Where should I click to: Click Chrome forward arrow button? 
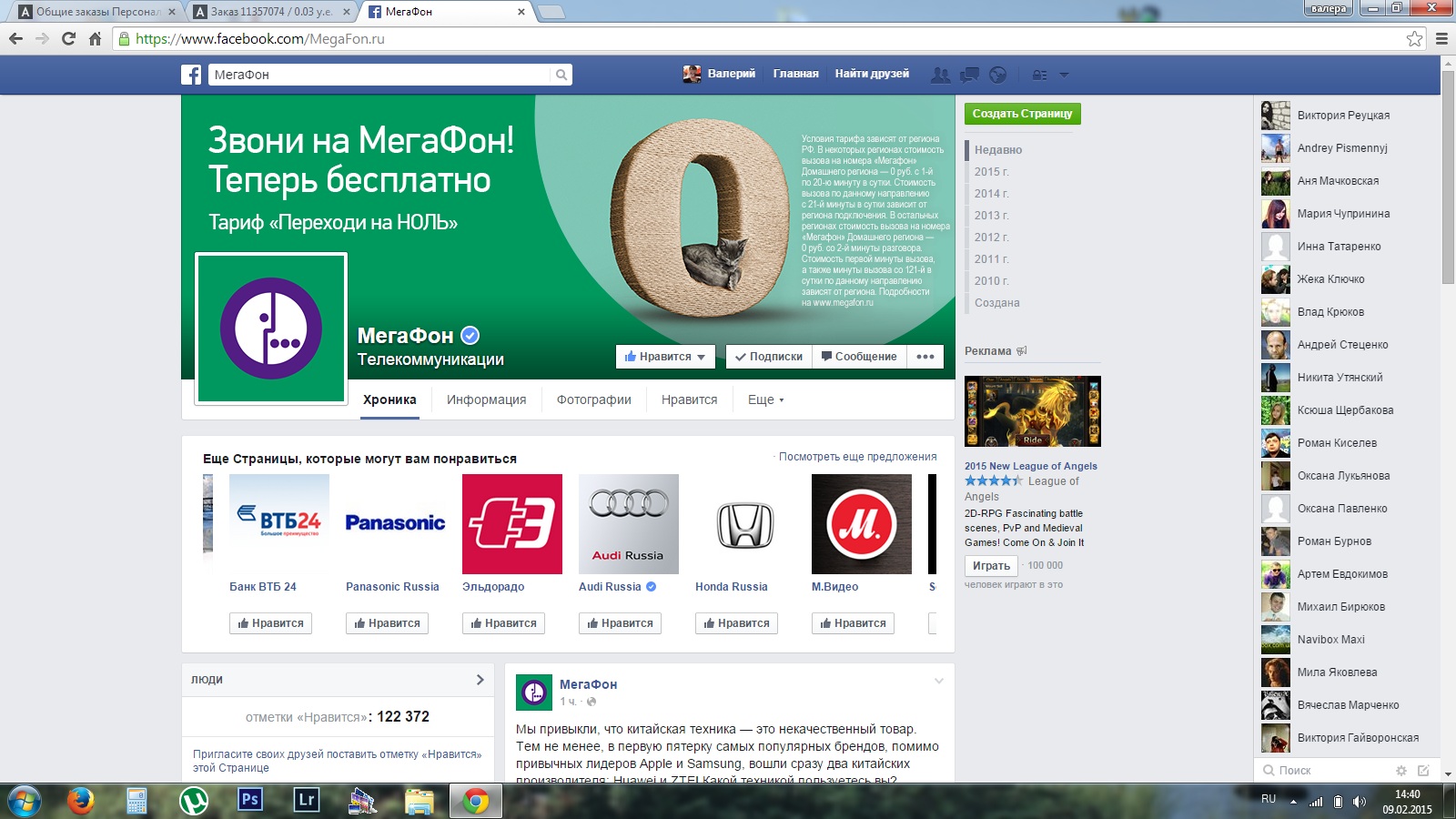tap(42, 38)
